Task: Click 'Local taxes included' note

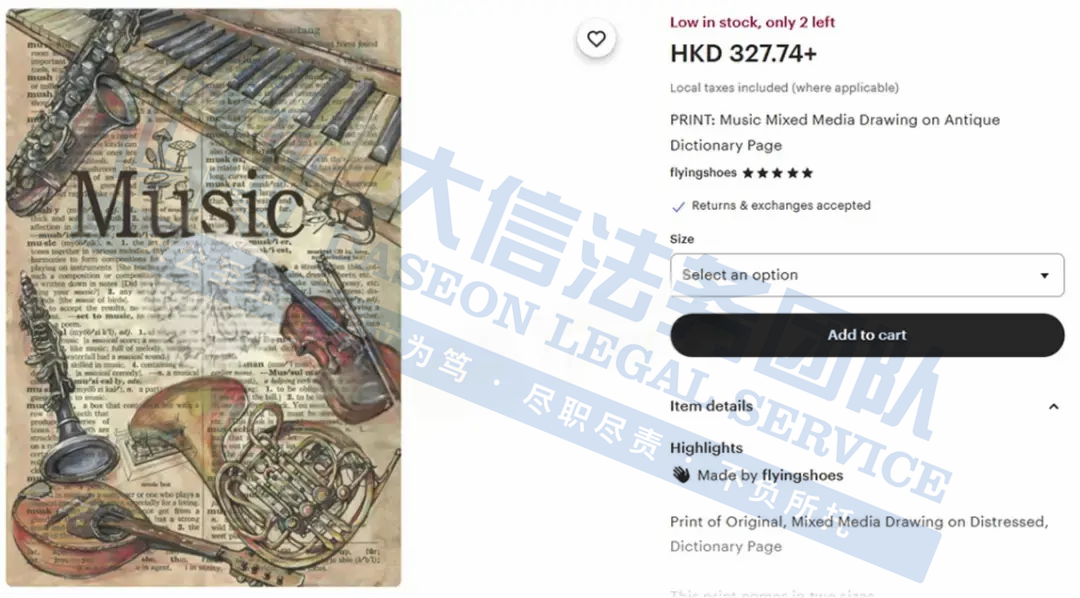Action: 785,87
